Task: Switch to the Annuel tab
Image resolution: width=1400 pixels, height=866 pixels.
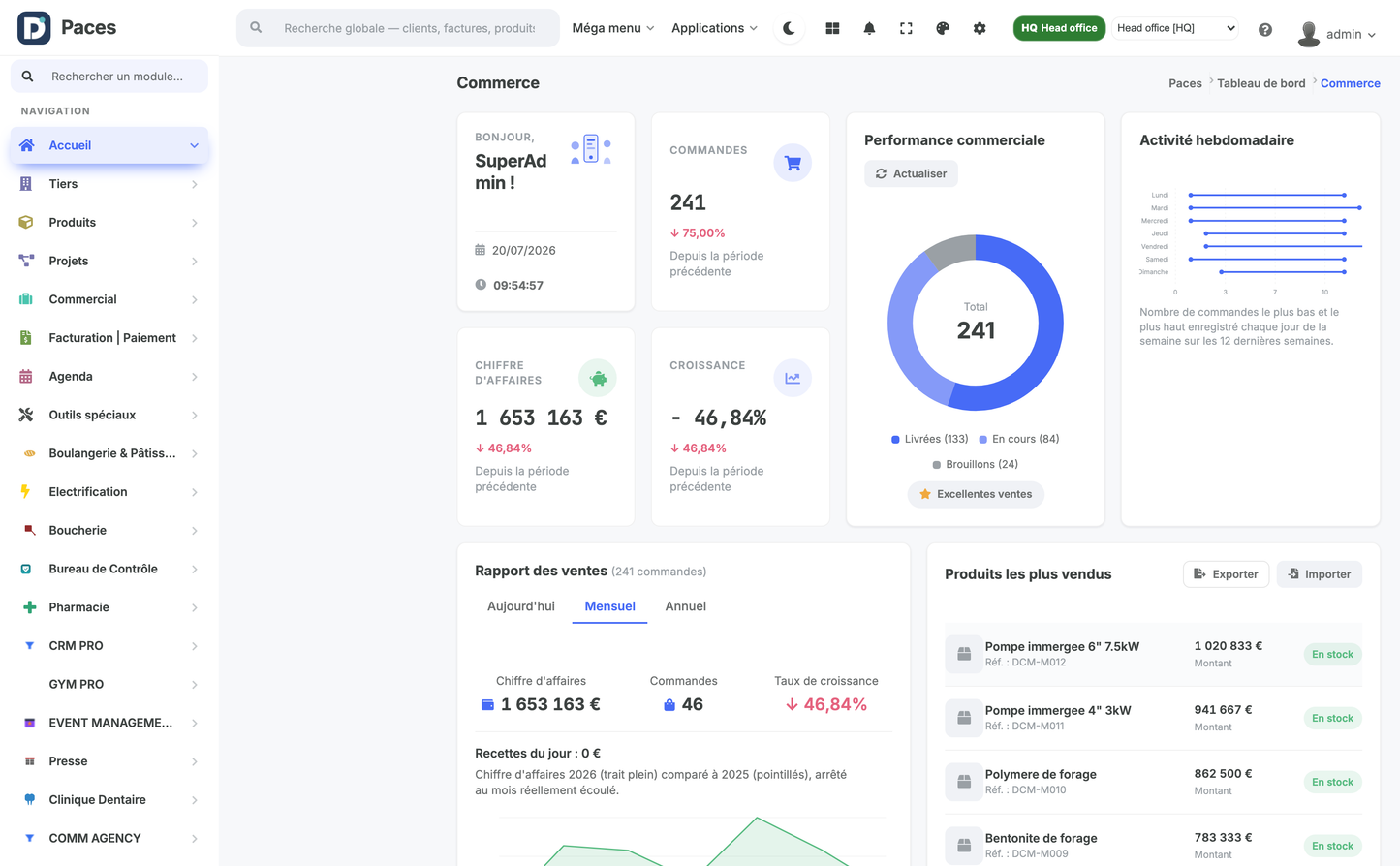Action: (686, 606)
